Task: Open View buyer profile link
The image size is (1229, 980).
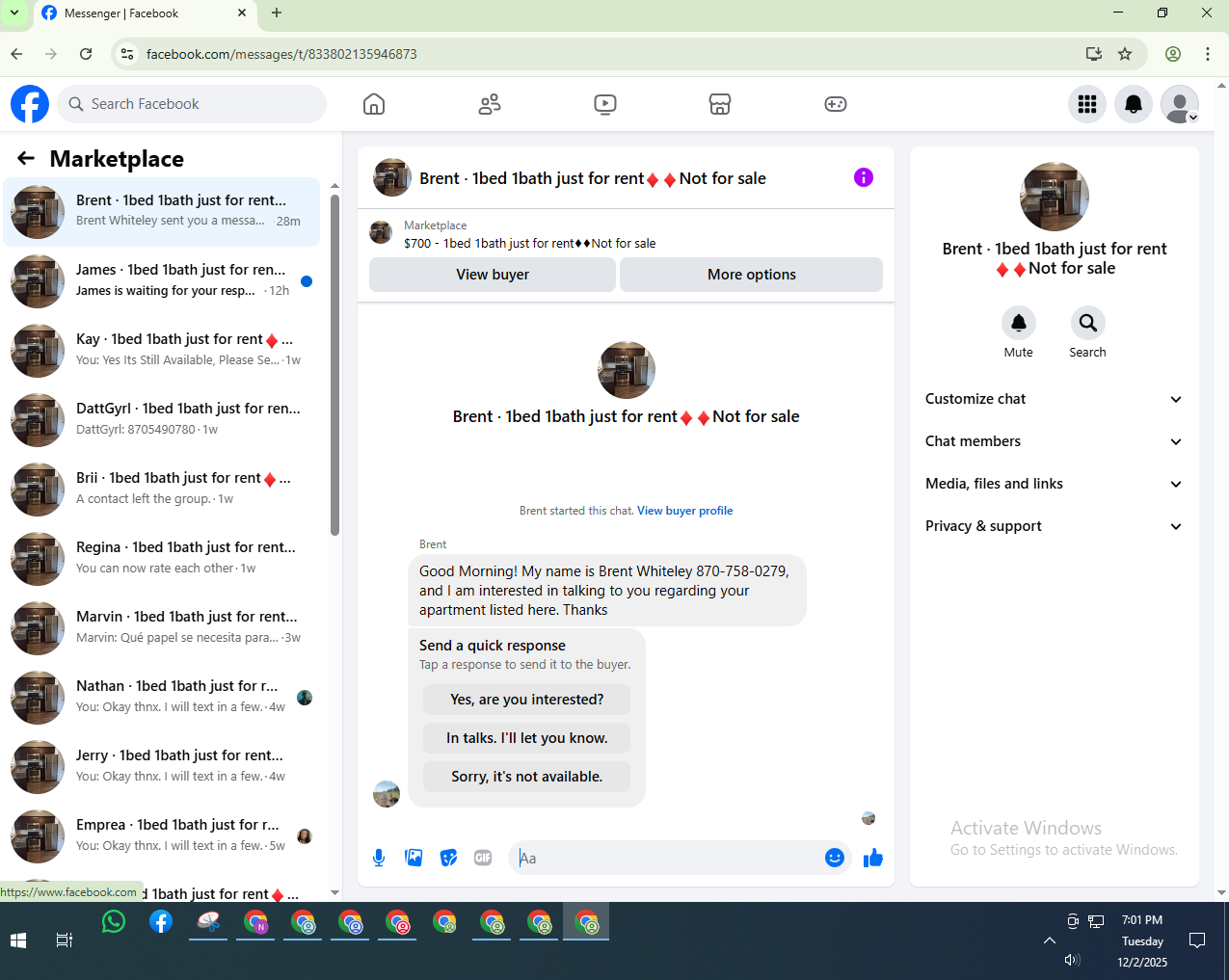Action: (684, 511)
